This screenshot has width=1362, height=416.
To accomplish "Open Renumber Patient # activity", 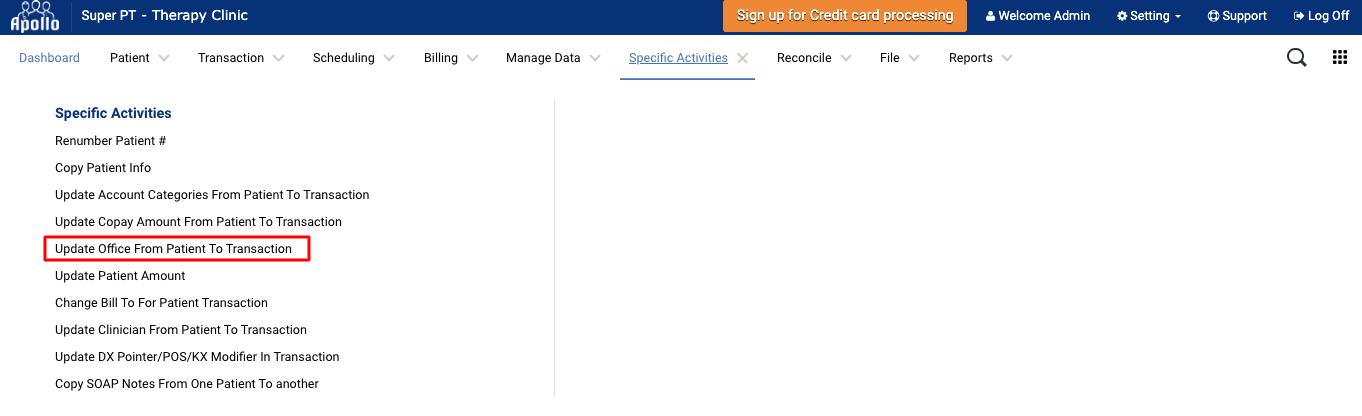I will coord(110,141).
